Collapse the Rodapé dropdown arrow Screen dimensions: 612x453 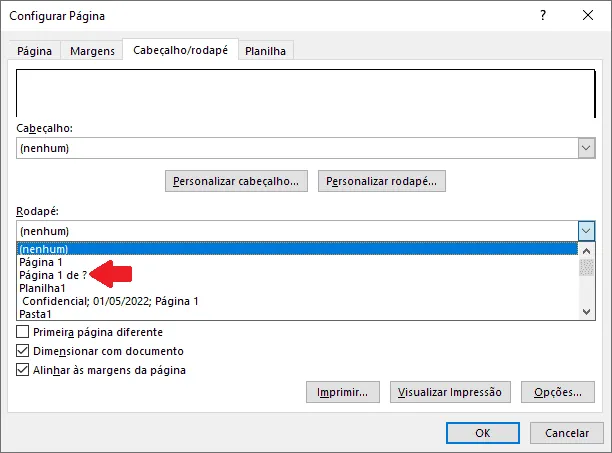(x=586, y=231)
